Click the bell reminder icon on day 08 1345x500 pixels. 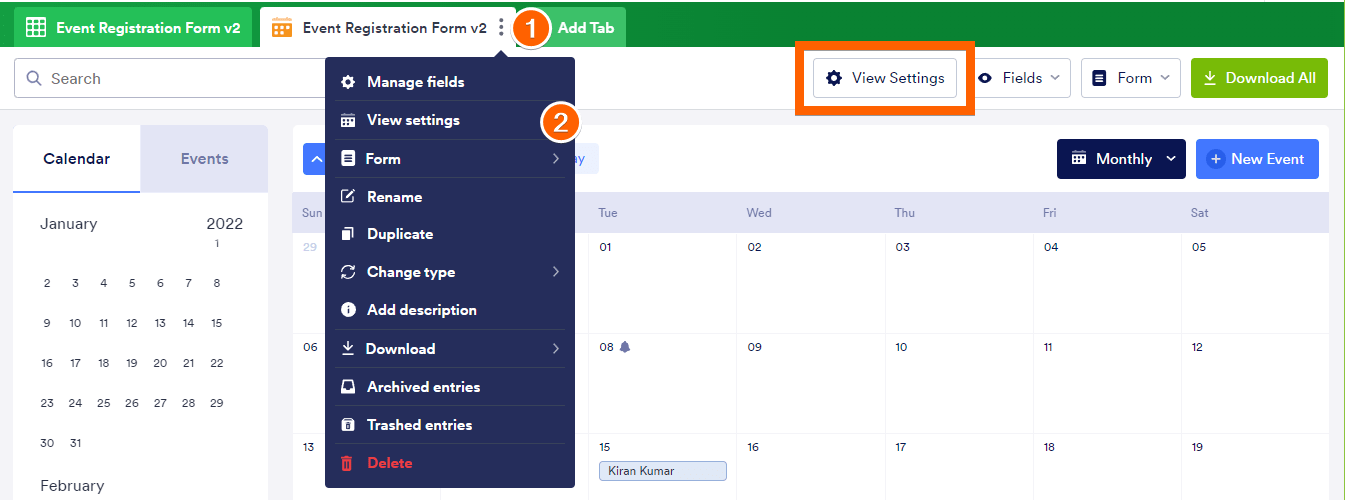point(625,347)
